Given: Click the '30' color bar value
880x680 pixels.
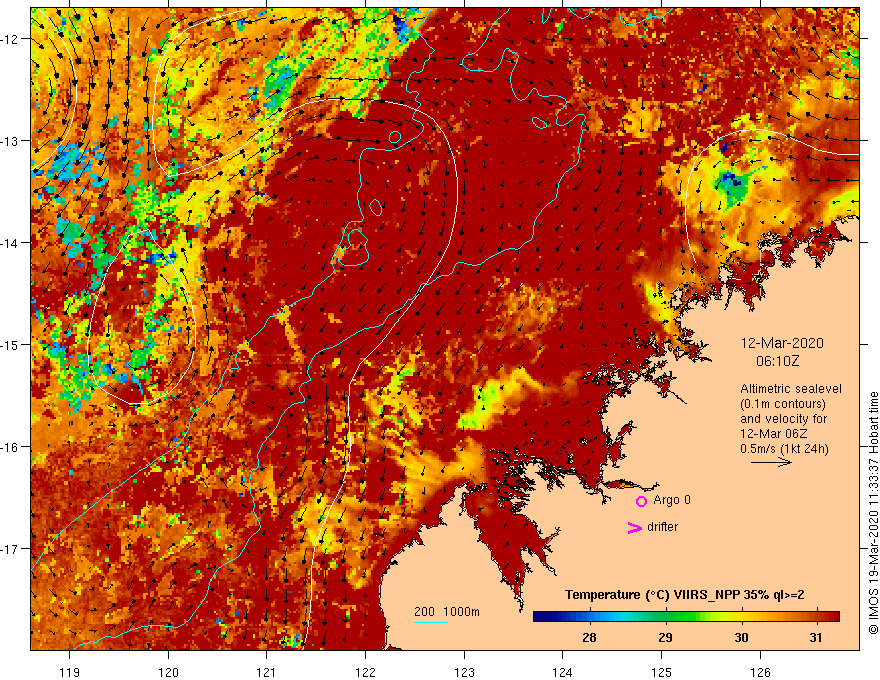Looking at the screenshot, I should click(x=741, y=637).
